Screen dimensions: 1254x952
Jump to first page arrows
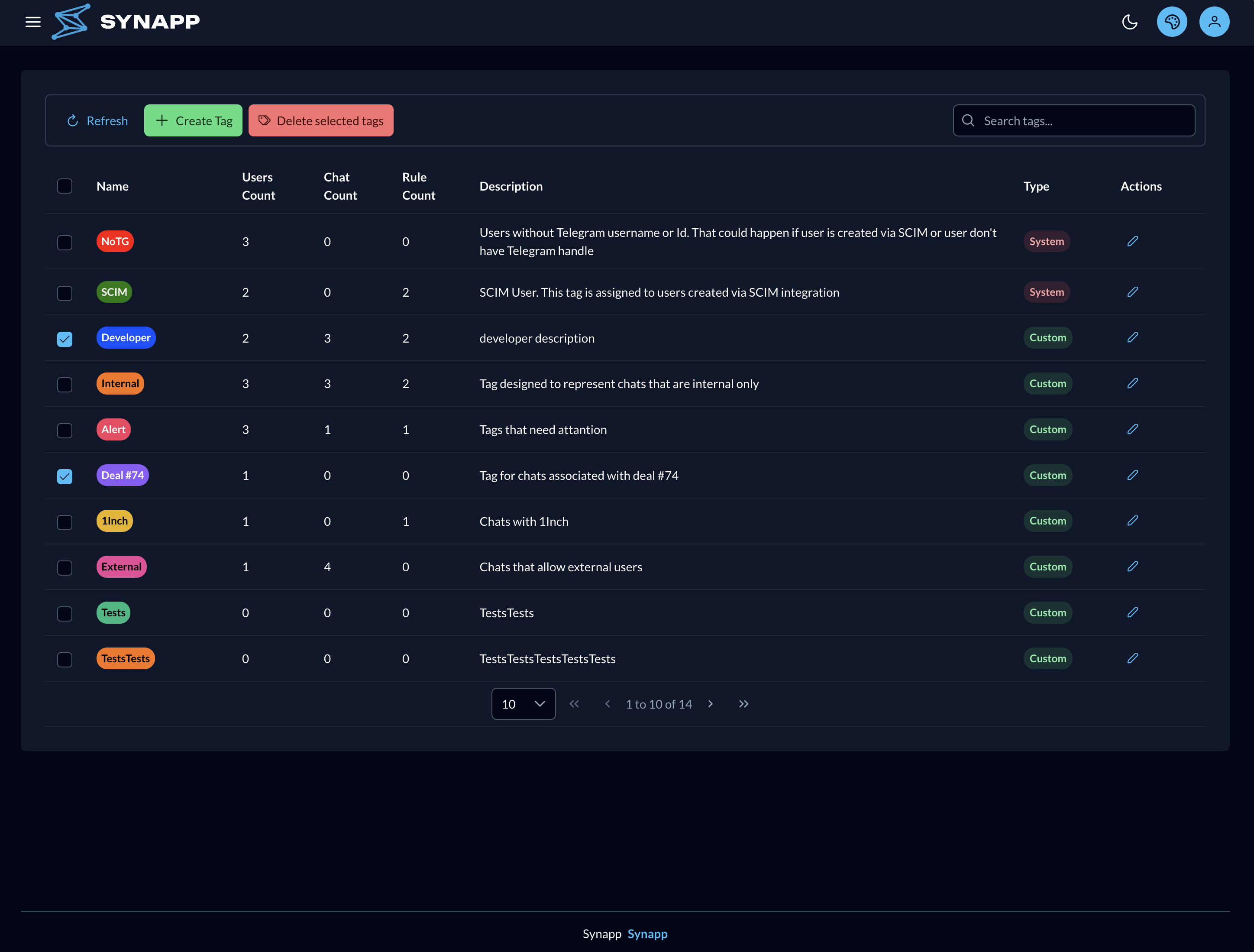click(x=574, y=704)
